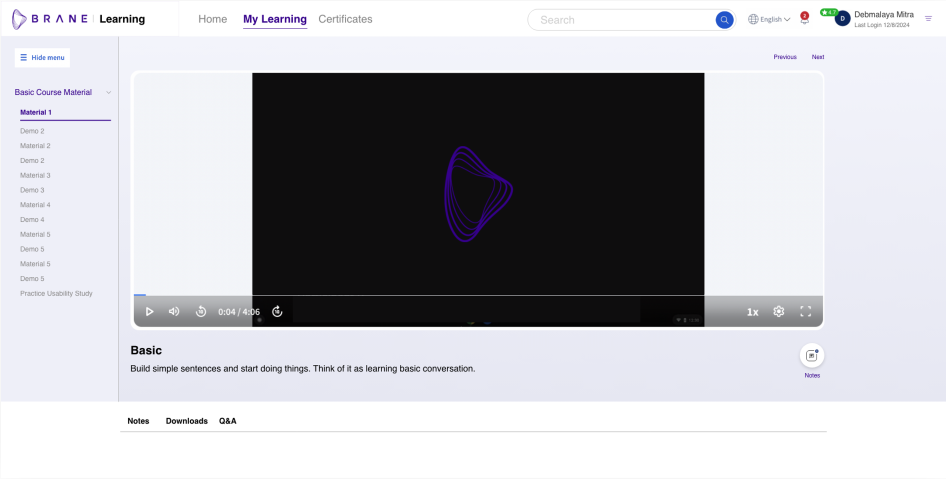Open the Notes icon beside the description

[x=812, y=355]
